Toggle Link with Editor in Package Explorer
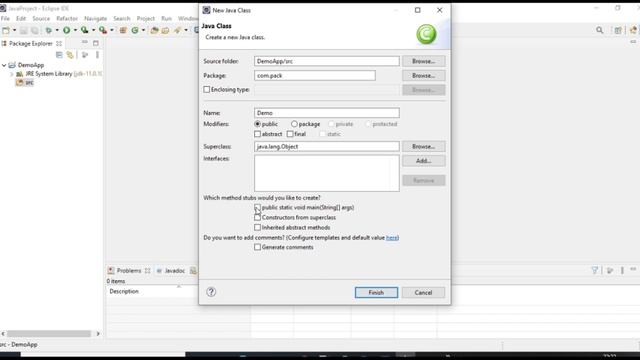640x360 pixels. click(70, 55)
